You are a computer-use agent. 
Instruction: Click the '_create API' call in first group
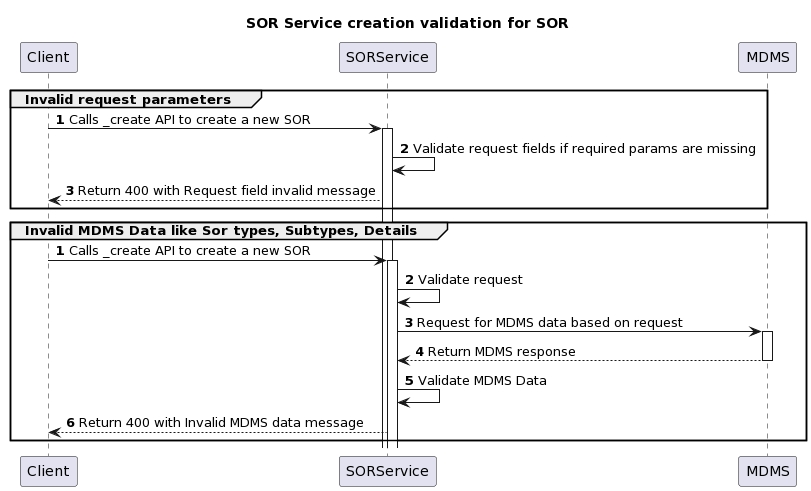point(189,119)
